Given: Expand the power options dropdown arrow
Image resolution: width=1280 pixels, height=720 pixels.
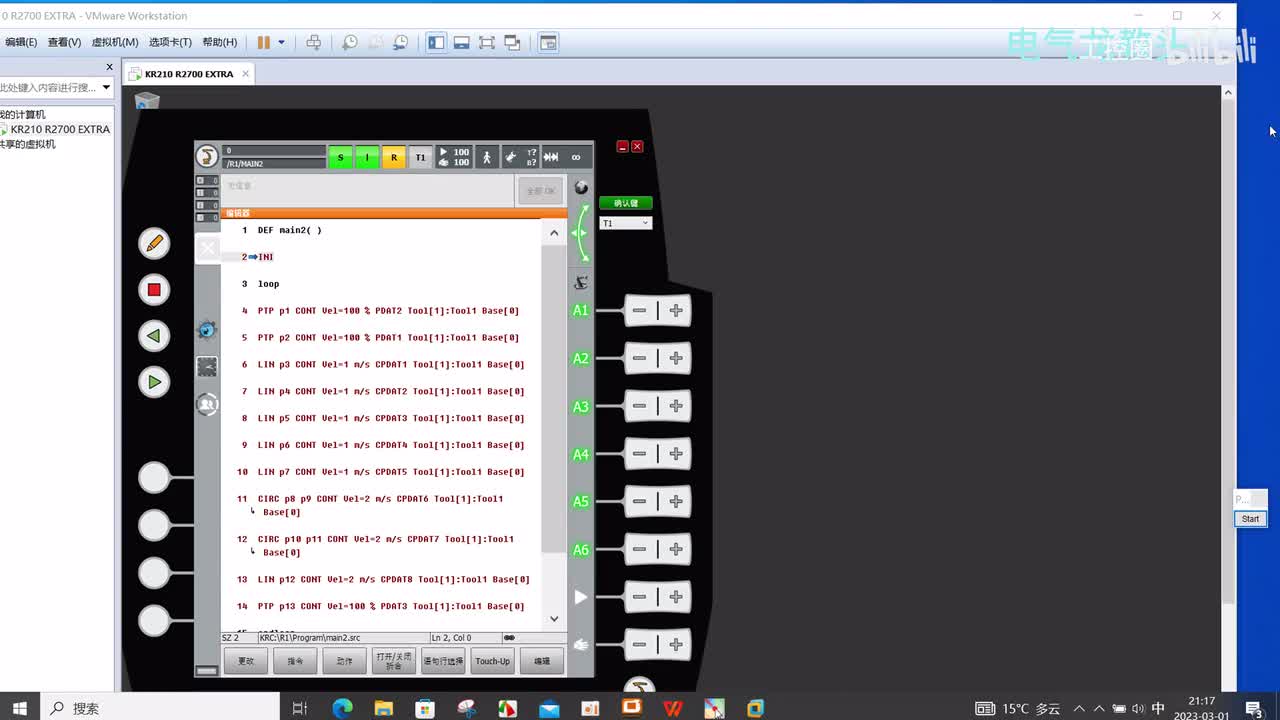Looking at the screenshot, I should click(x=281, y=42).
